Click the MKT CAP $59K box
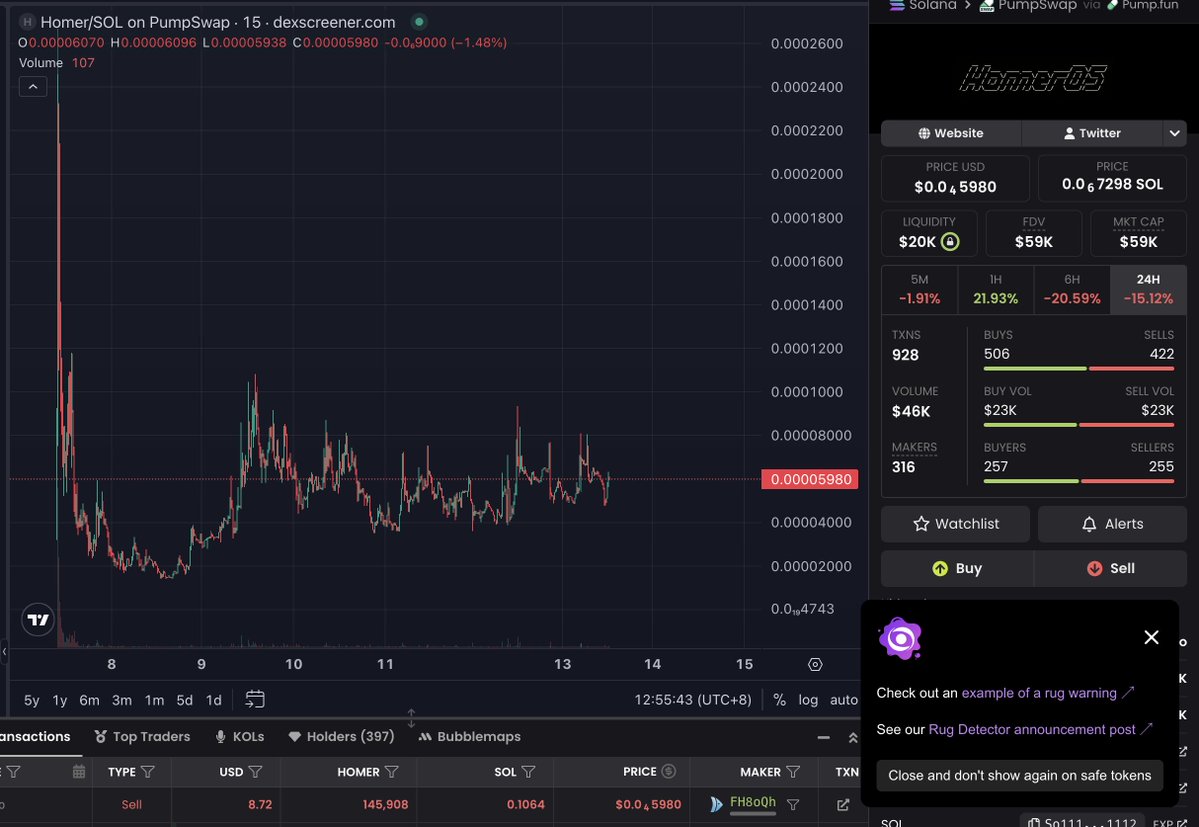 click(x=1138, y=233)
